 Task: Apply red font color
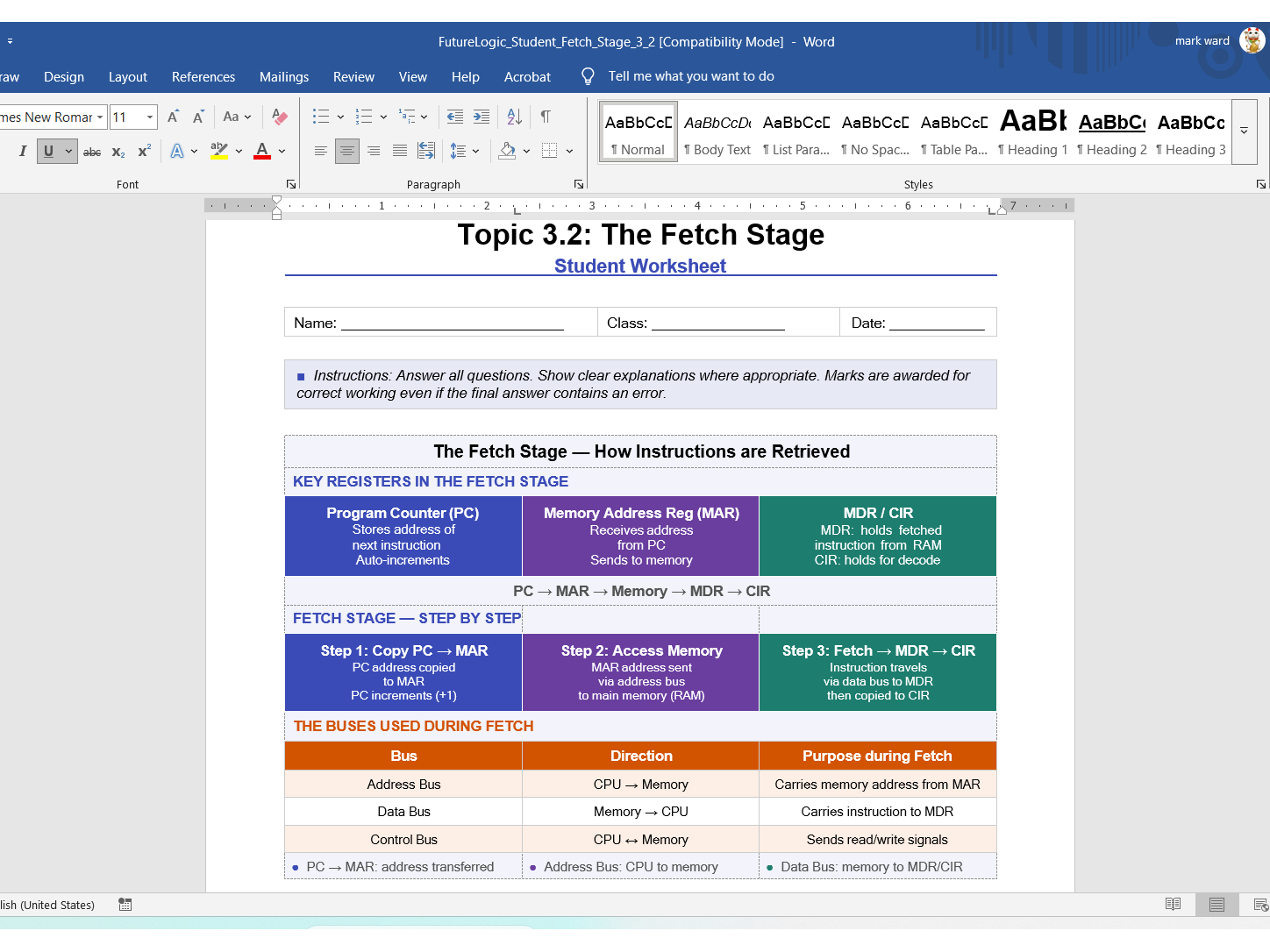tap(261, 151)
